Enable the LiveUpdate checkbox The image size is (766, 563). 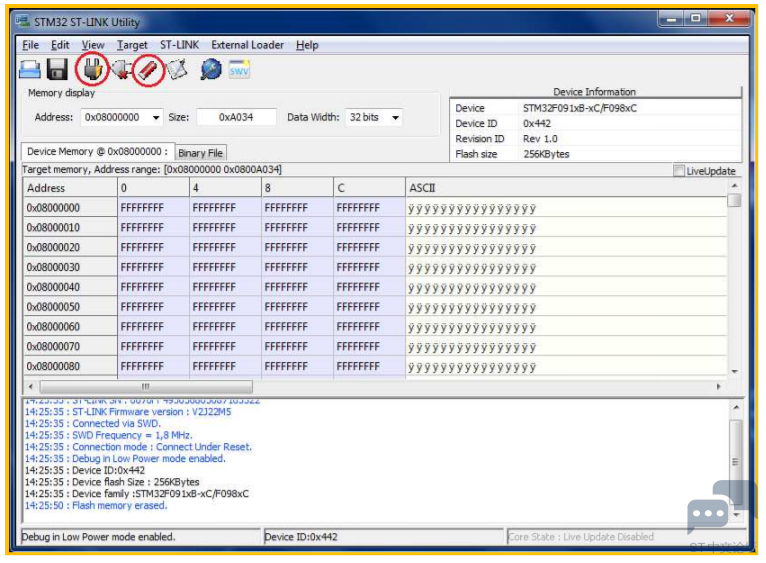pos(679,171)
